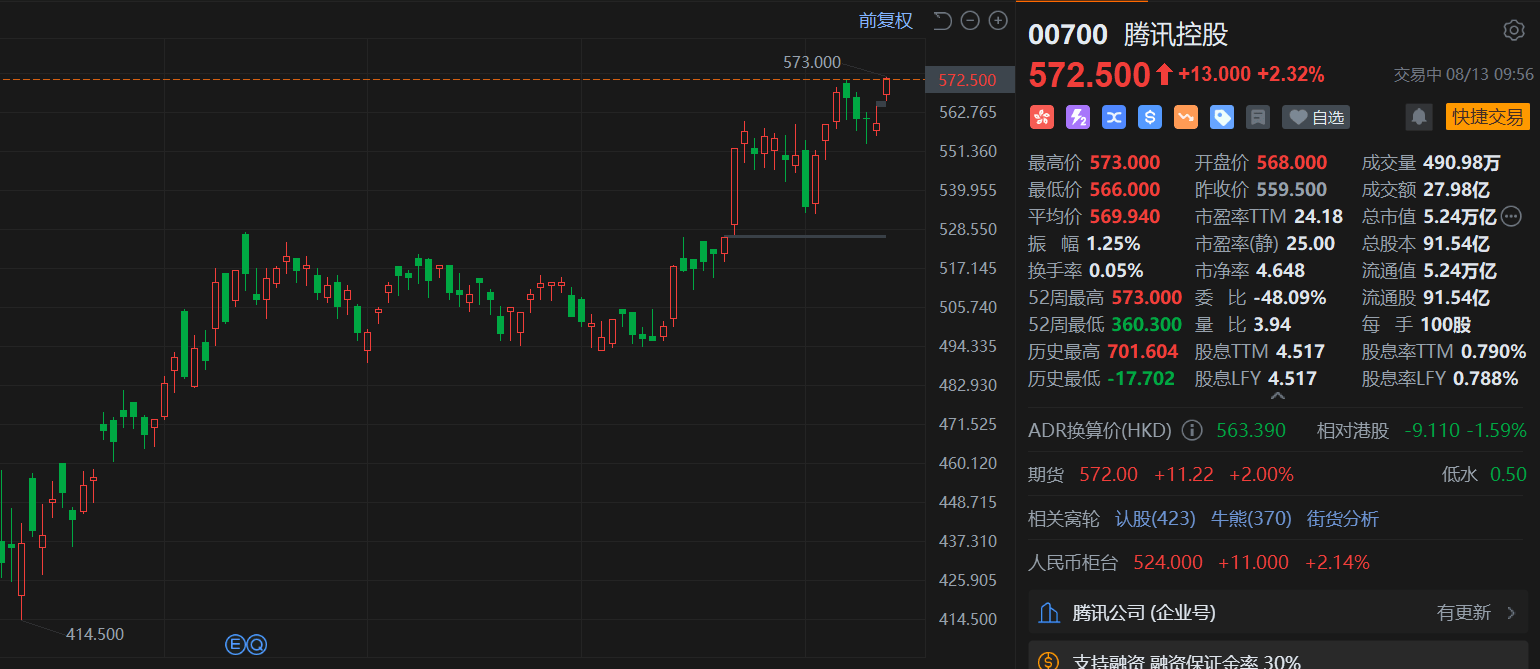Screen dimensions: 1540x669
Task: Open 牛熊(370) CBBC link
Action: click(1251, 519)
